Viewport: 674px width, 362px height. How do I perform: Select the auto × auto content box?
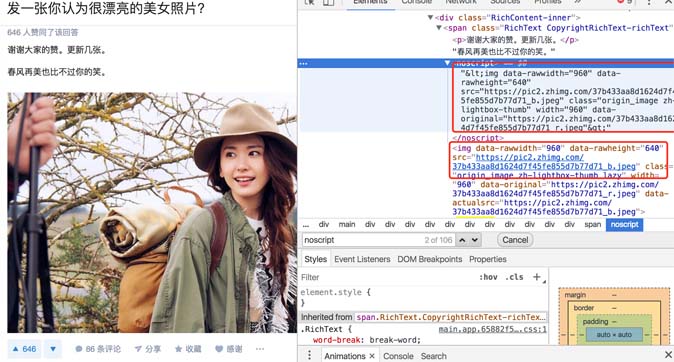tap(614, 334)
